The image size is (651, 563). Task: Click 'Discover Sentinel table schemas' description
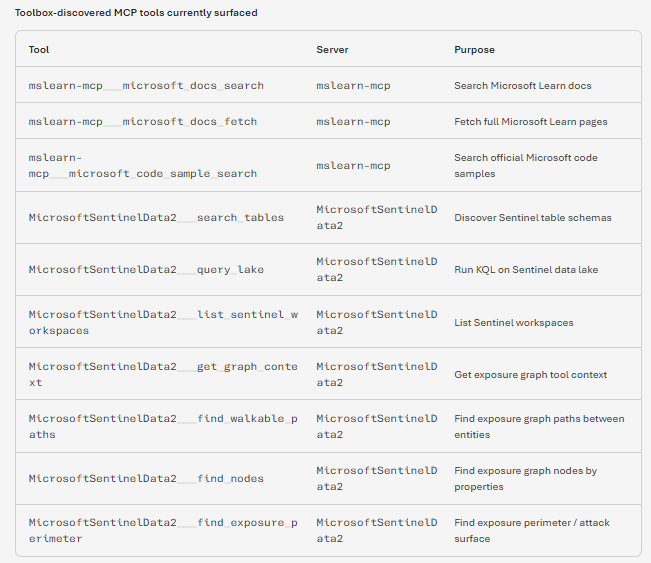point(533,218)
